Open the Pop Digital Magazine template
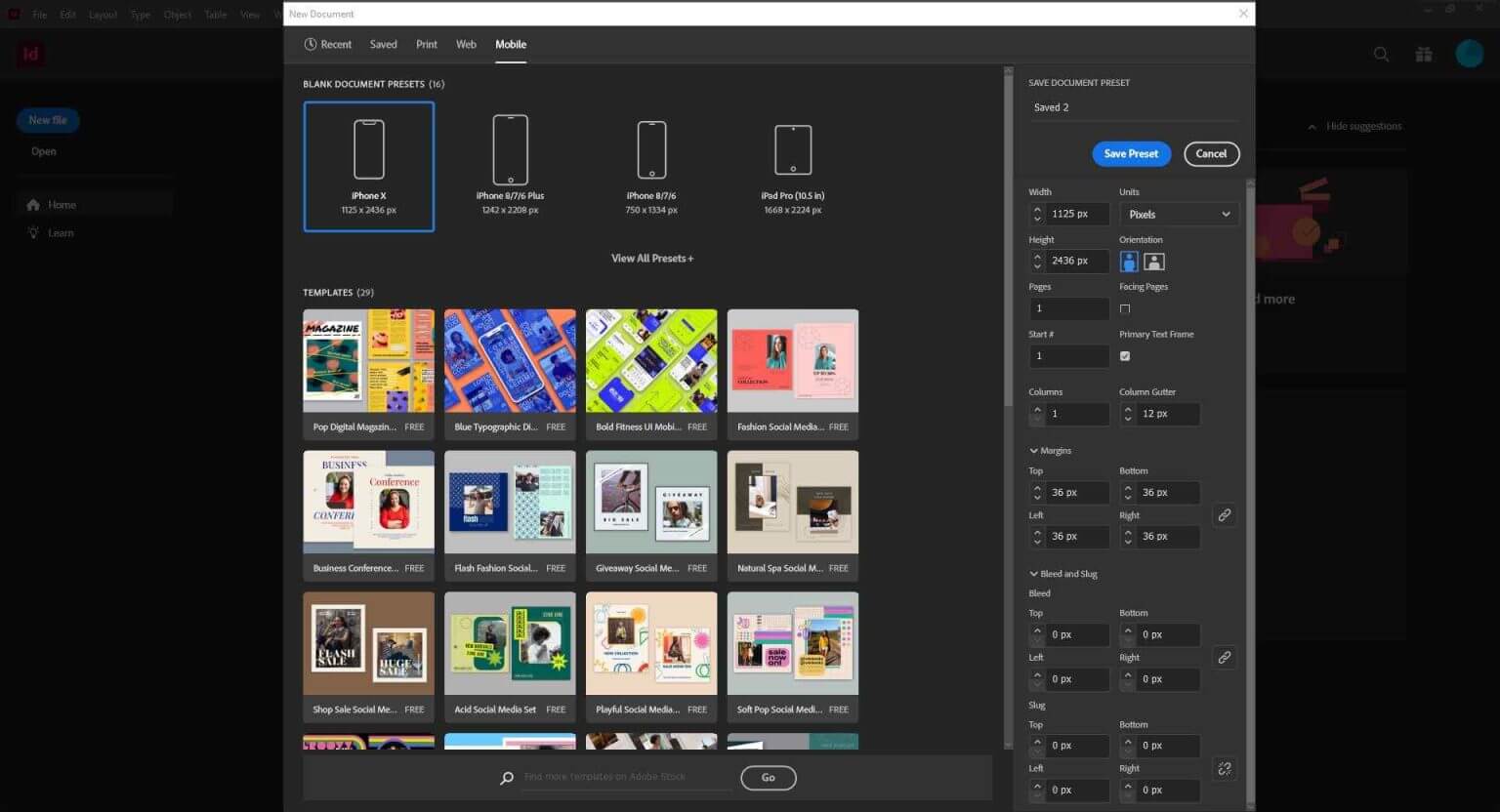The width and height of the screenshot is (1500, 812). pos(368,359)
